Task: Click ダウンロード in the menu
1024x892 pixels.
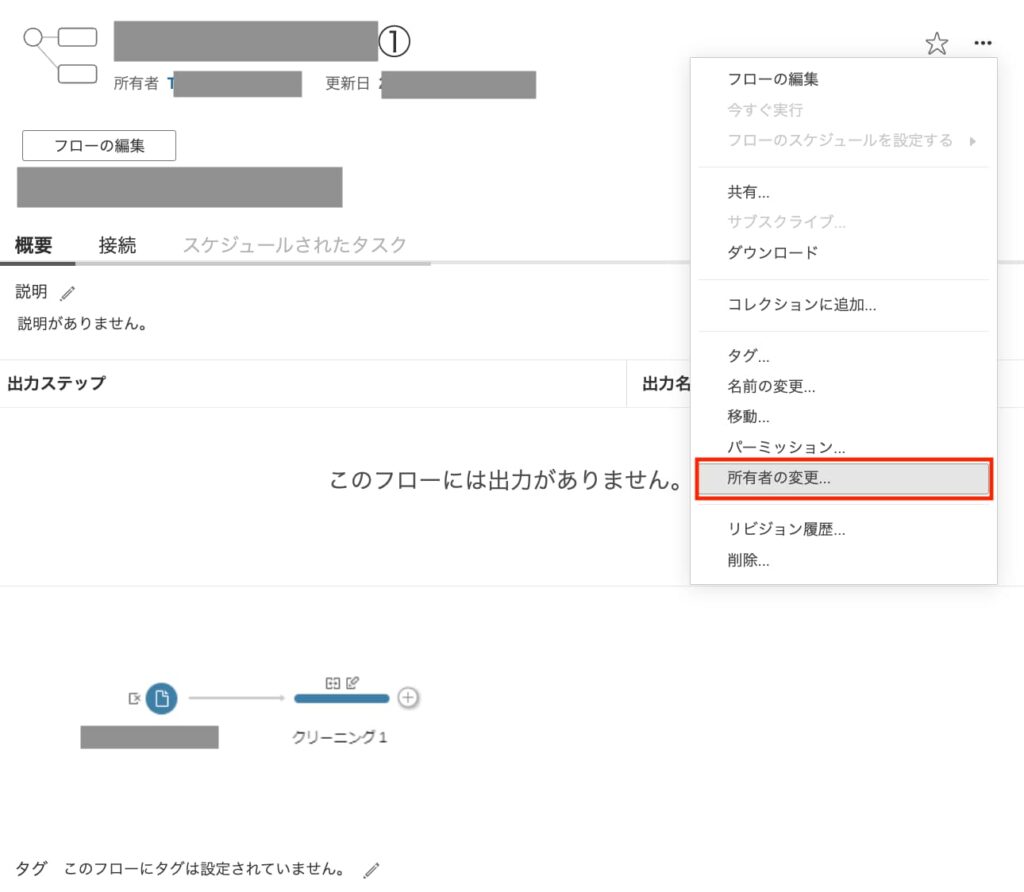Action: click(x=772, y=252)
